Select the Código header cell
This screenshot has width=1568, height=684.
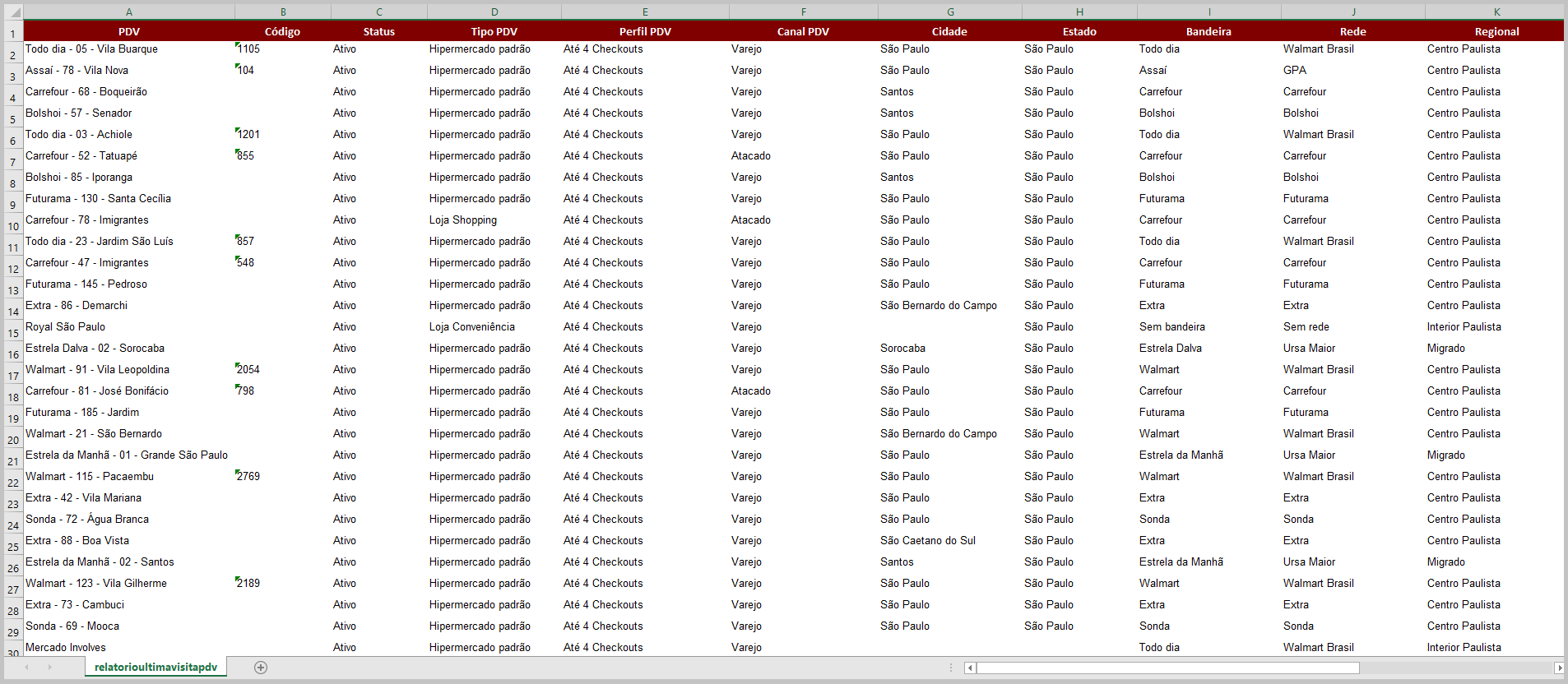coord(282,31)
